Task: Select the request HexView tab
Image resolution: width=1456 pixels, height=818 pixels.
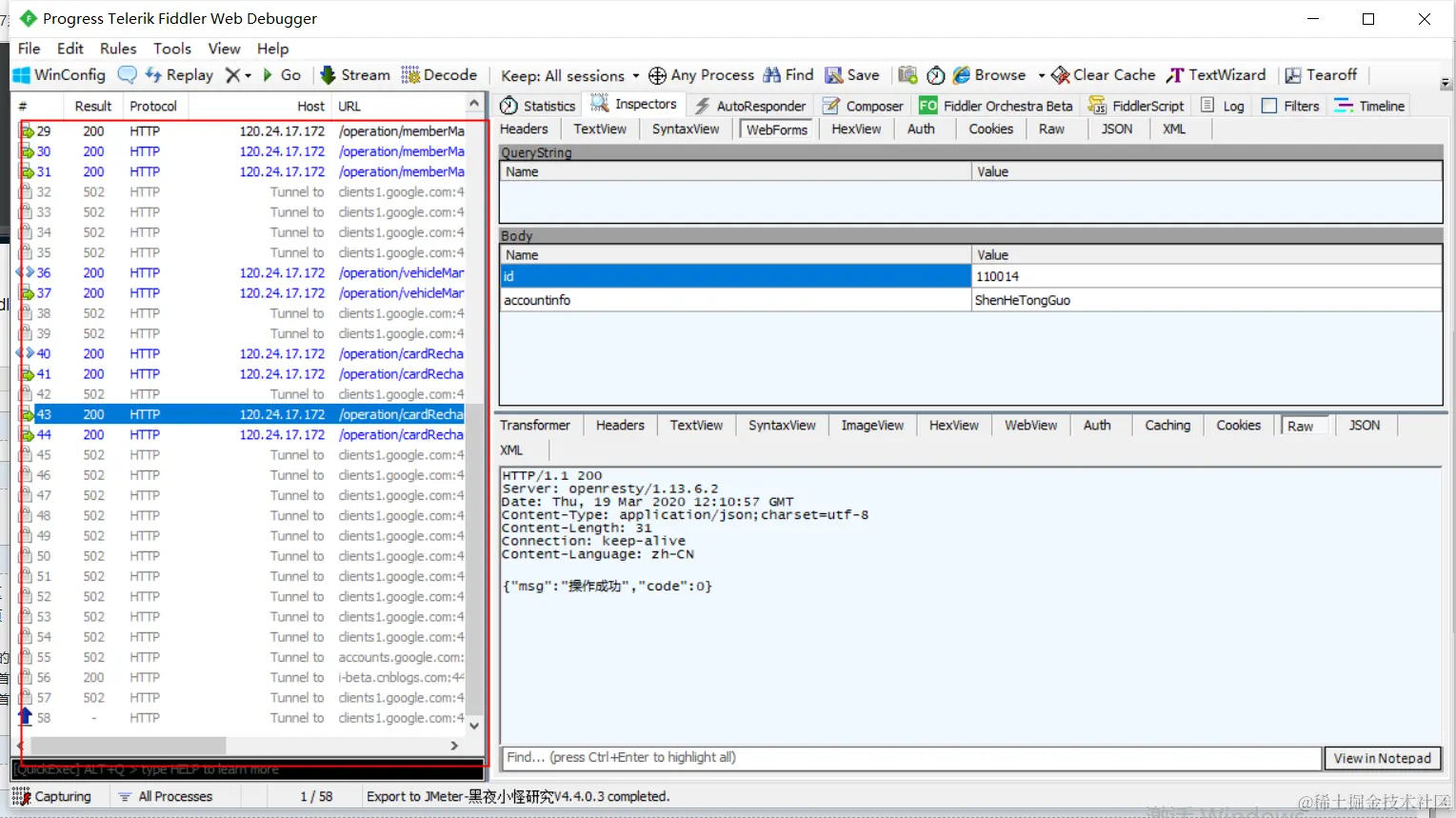Action: pyautogui.click(x=856, y=130)
